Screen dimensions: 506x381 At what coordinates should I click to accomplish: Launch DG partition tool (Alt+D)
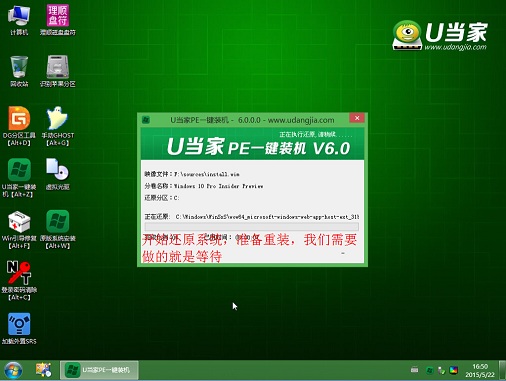point(19,126)
